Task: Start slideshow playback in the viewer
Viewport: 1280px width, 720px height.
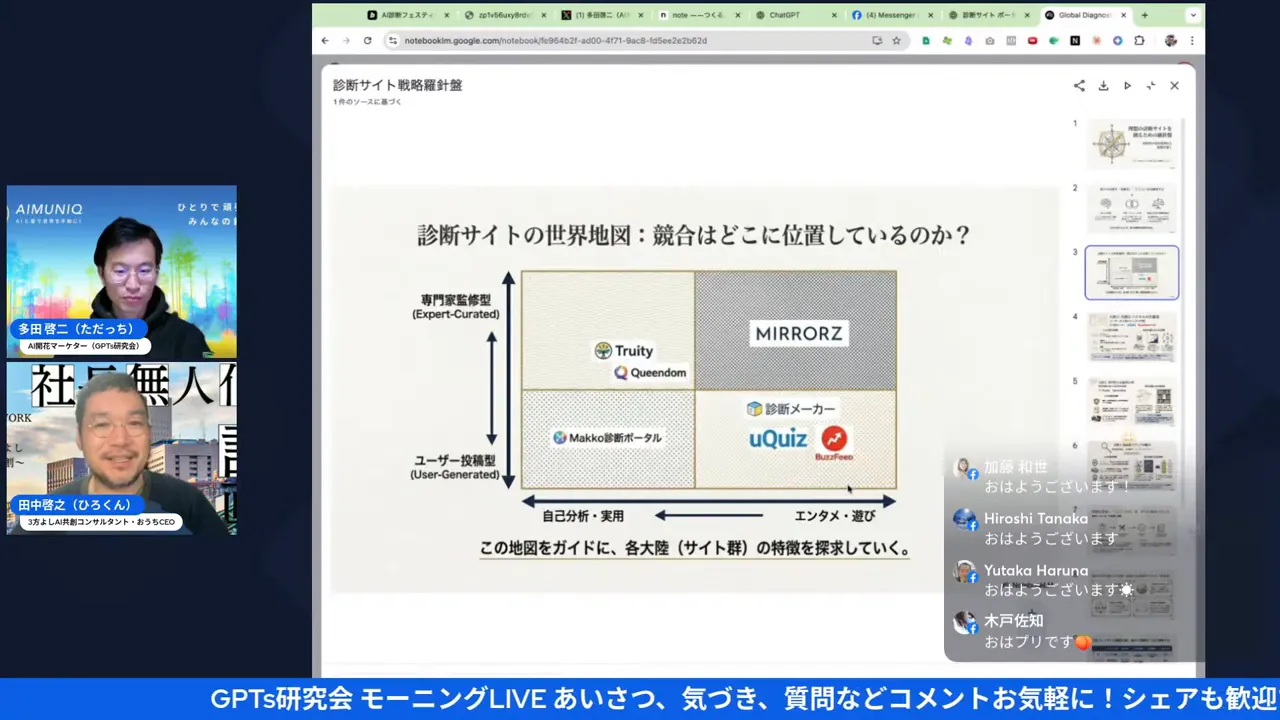Action: (x=1127, y=86)
